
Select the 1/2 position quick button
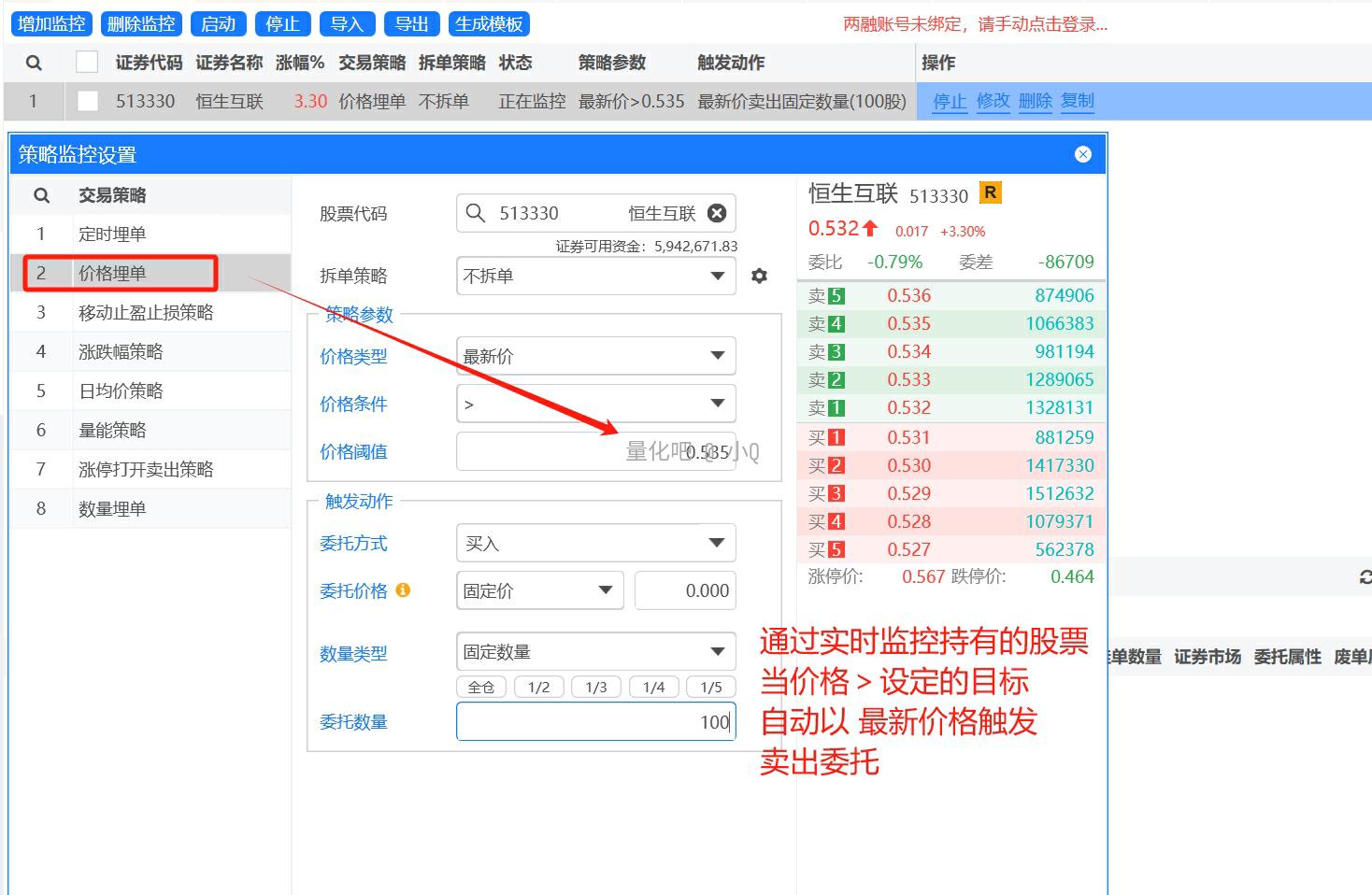point(538,687)
